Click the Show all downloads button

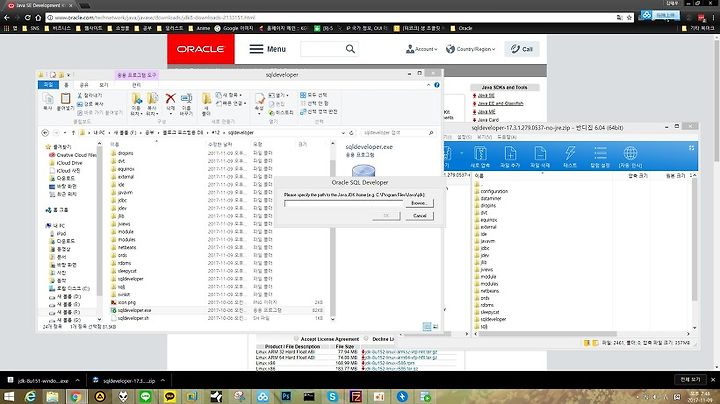(690, 380)
